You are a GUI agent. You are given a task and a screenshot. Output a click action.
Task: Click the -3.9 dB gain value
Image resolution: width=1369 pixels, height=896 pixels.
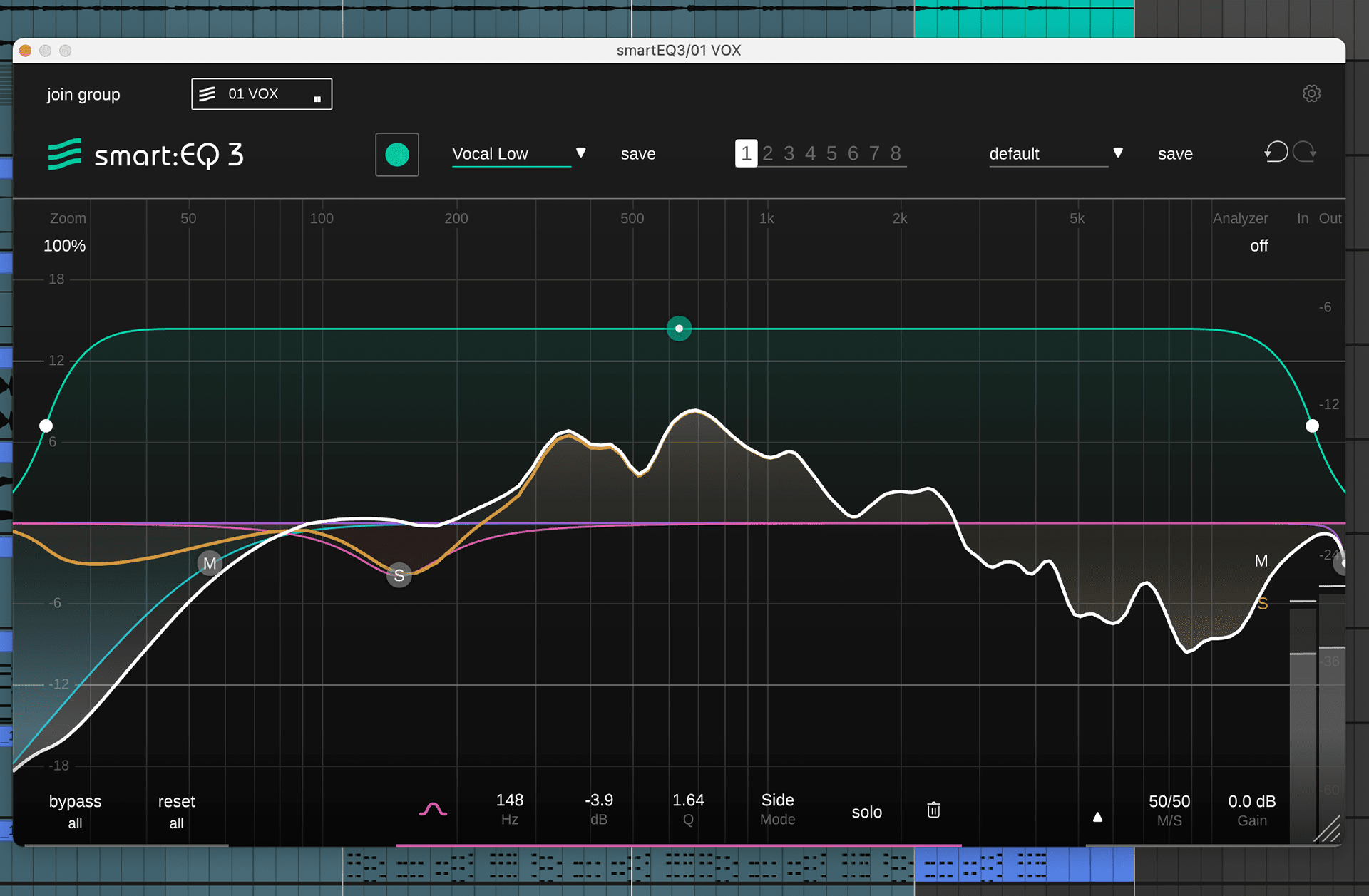(599, 800)
